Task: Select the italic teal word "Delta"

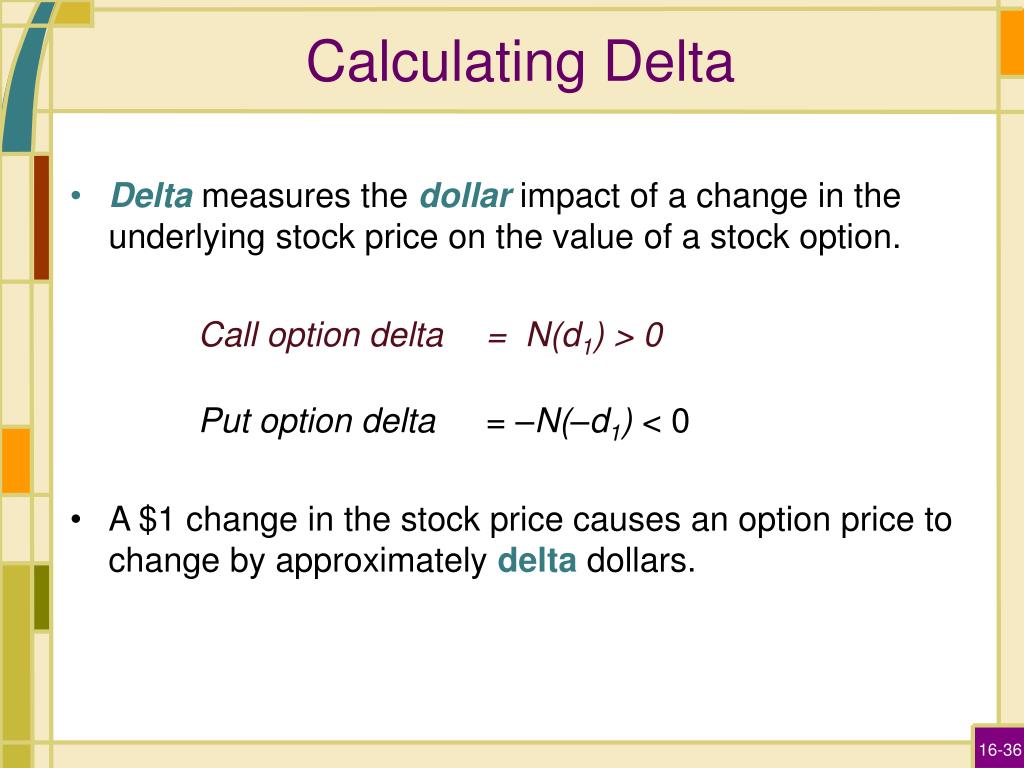Action: 152,195
